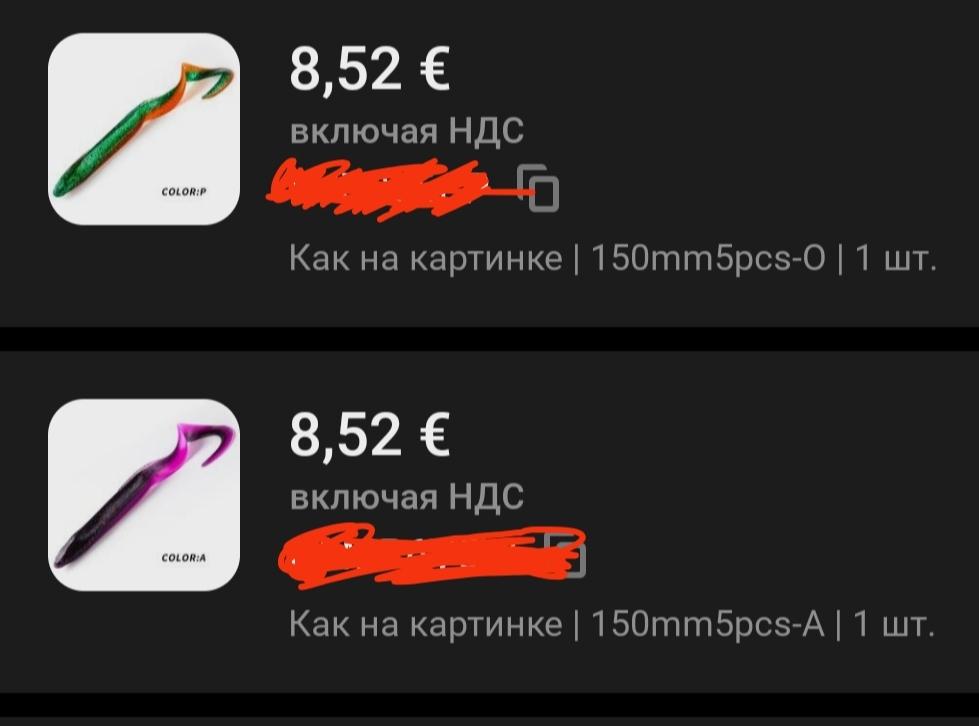Tap 'Как на картинке' in the first item
The height and width of the screenshot is (726, 979).
[426, 257]
